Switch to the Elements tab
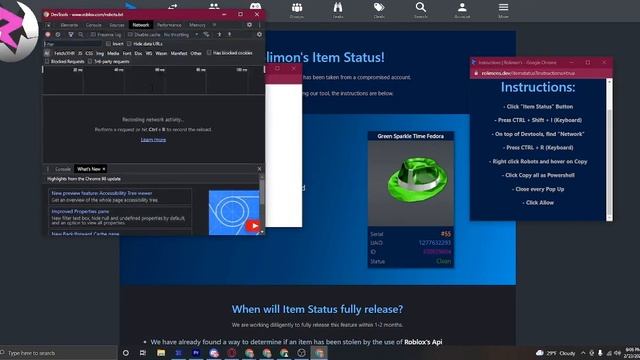 point(69,25)
